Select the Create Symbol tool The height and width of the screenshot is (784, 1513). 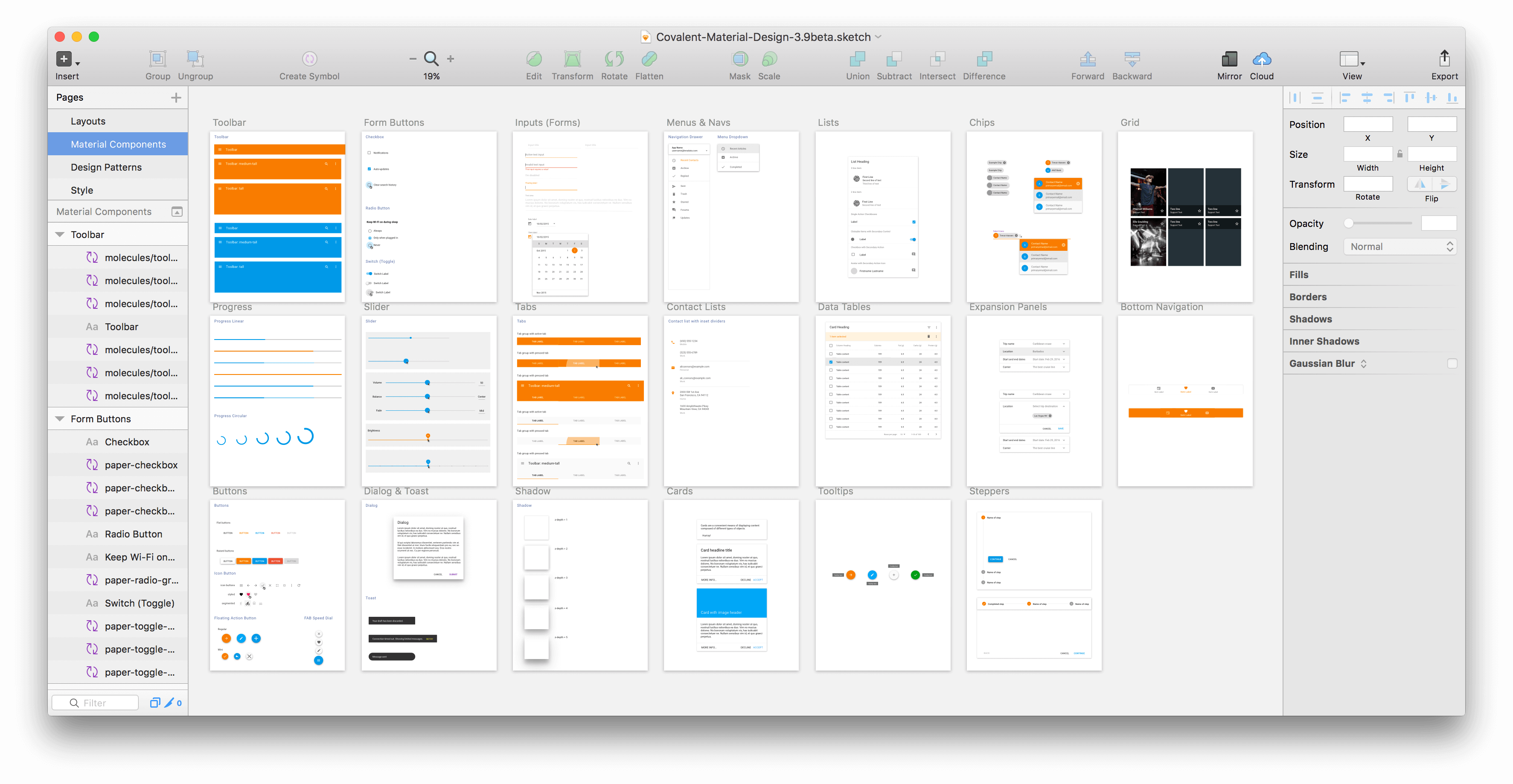pos(309,64)
